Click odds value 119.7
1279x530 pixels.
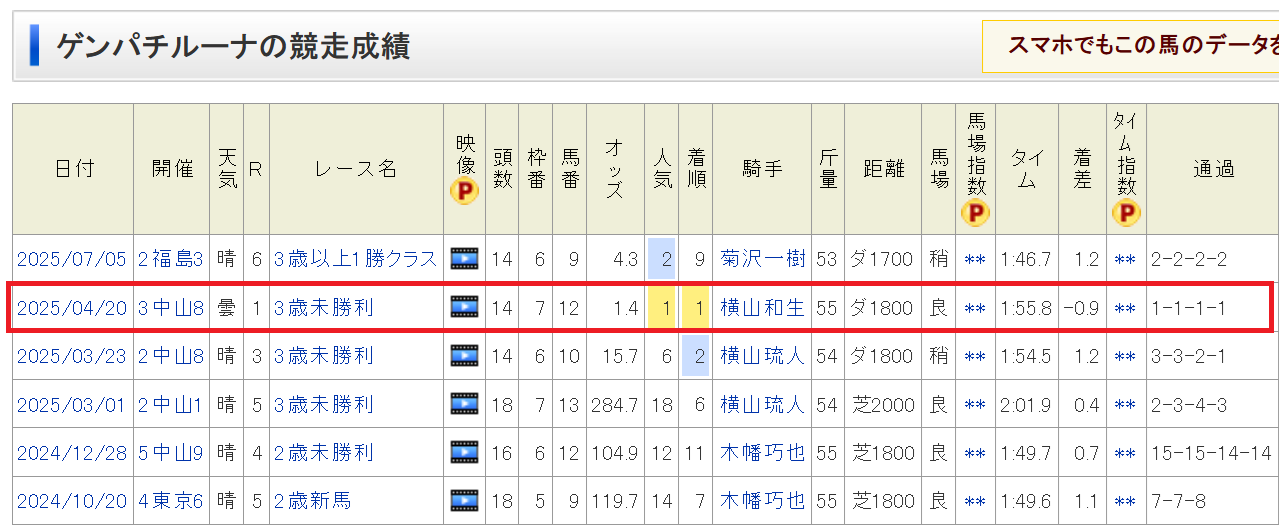(x=616, y=501)
